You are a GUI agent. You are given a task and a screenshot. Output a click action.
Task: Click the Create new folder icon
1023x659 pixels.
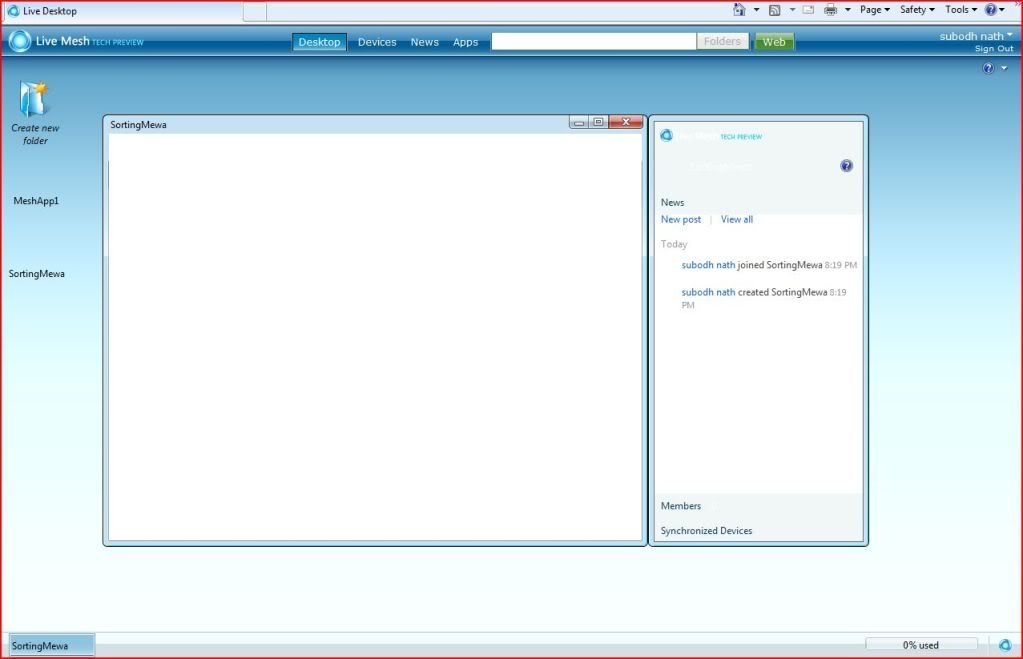pos(33,99)
